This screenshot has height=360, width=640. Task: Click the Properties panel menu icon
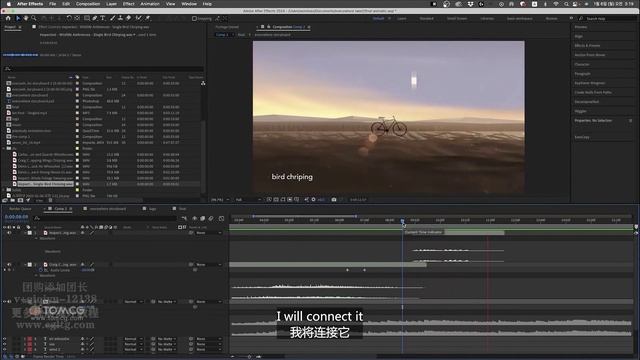click(x=631, y=120)
